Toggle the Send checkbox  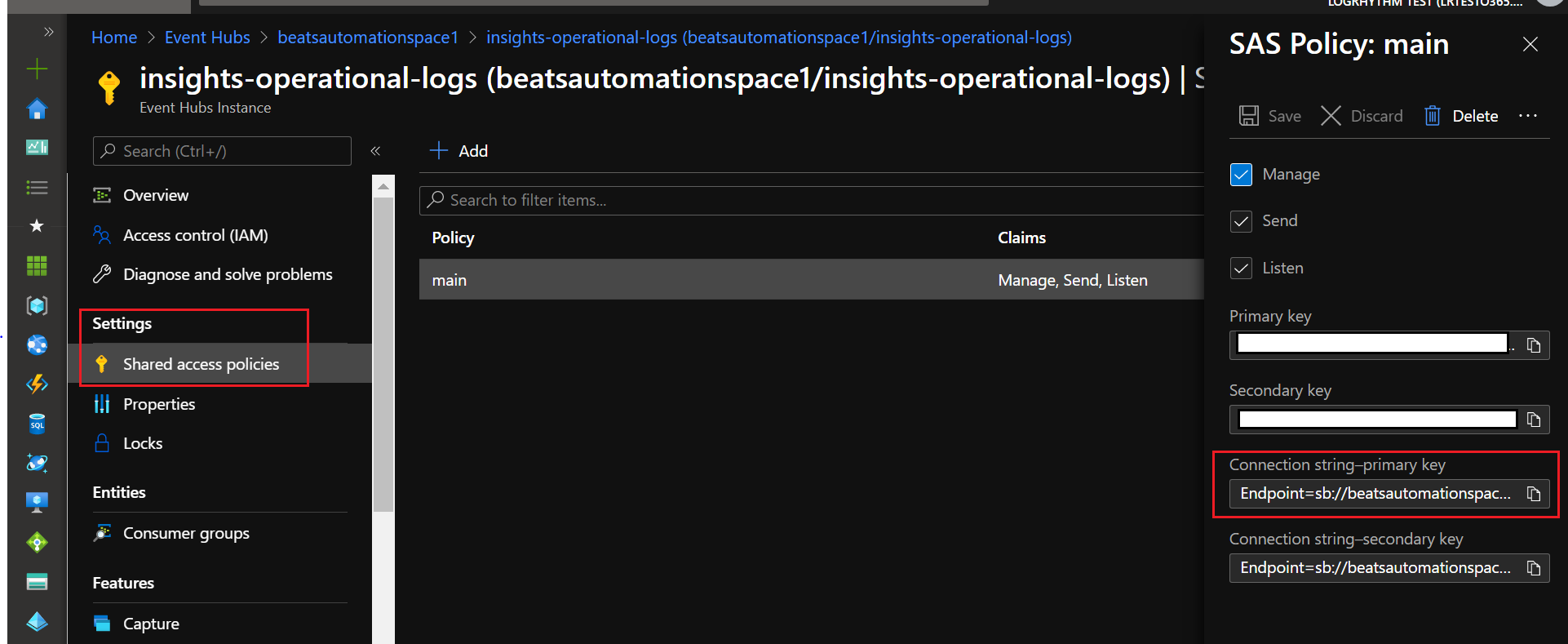tap(1241, 221)
